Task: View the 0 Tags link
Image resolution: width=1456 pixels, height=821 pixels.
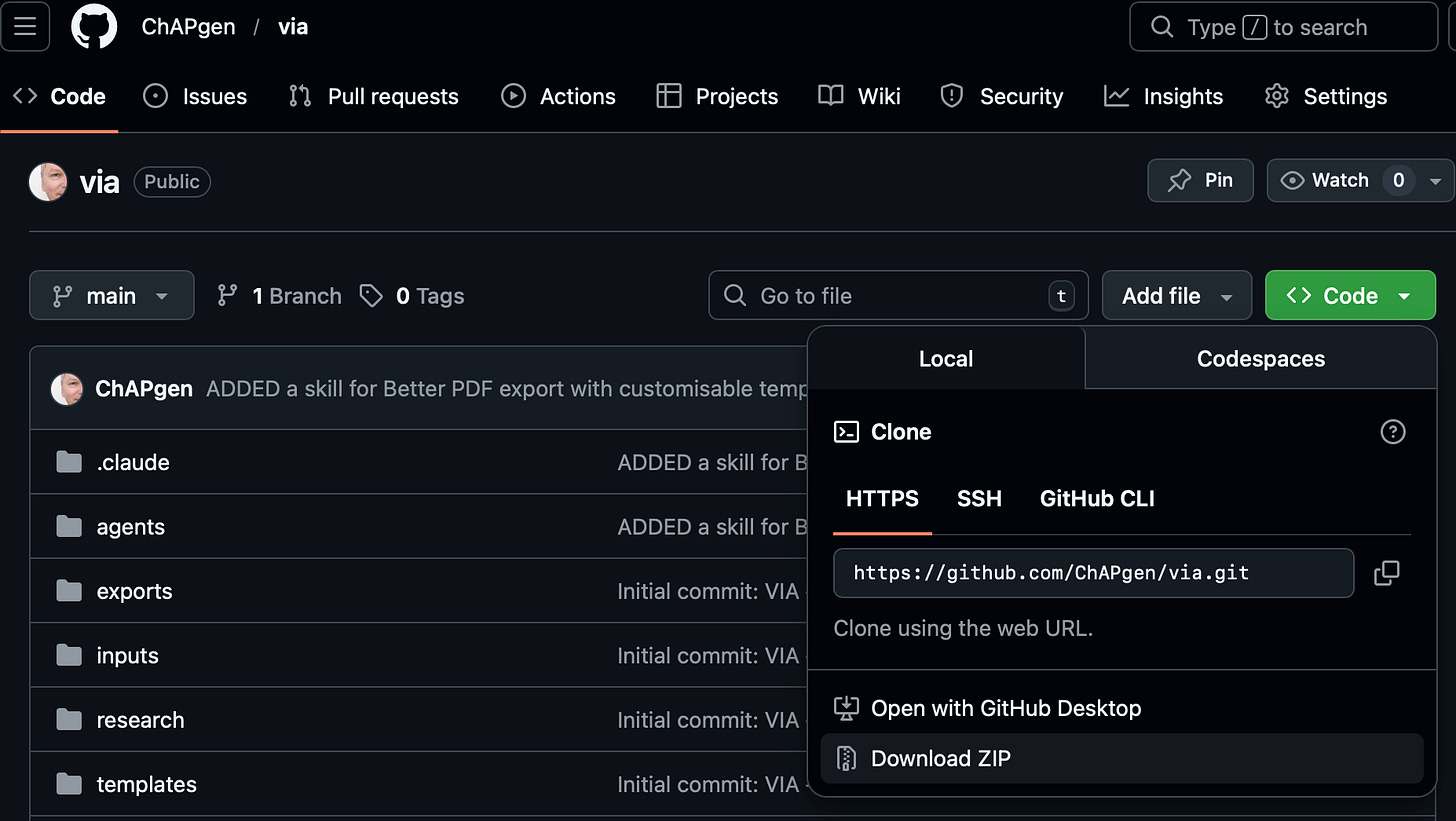Action: tap(413, 296)
